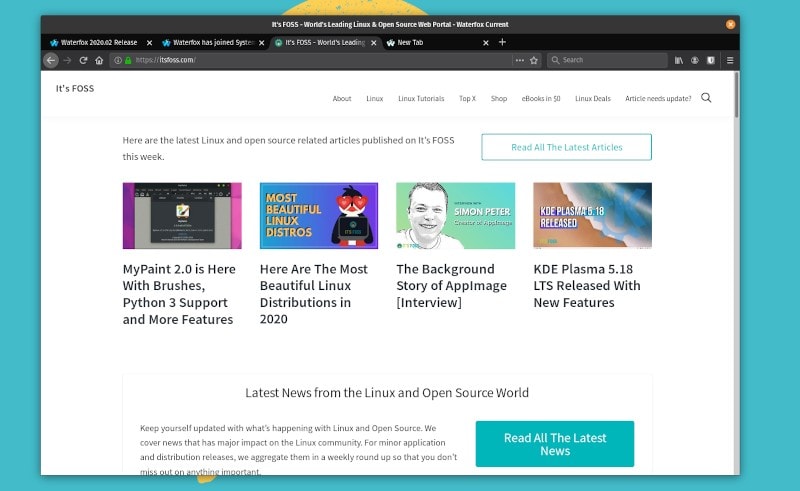Close the Waterfox window with orange button
The height and width of the screenshot is (491, 800).
pyautogui.click(x=731, y=24)
